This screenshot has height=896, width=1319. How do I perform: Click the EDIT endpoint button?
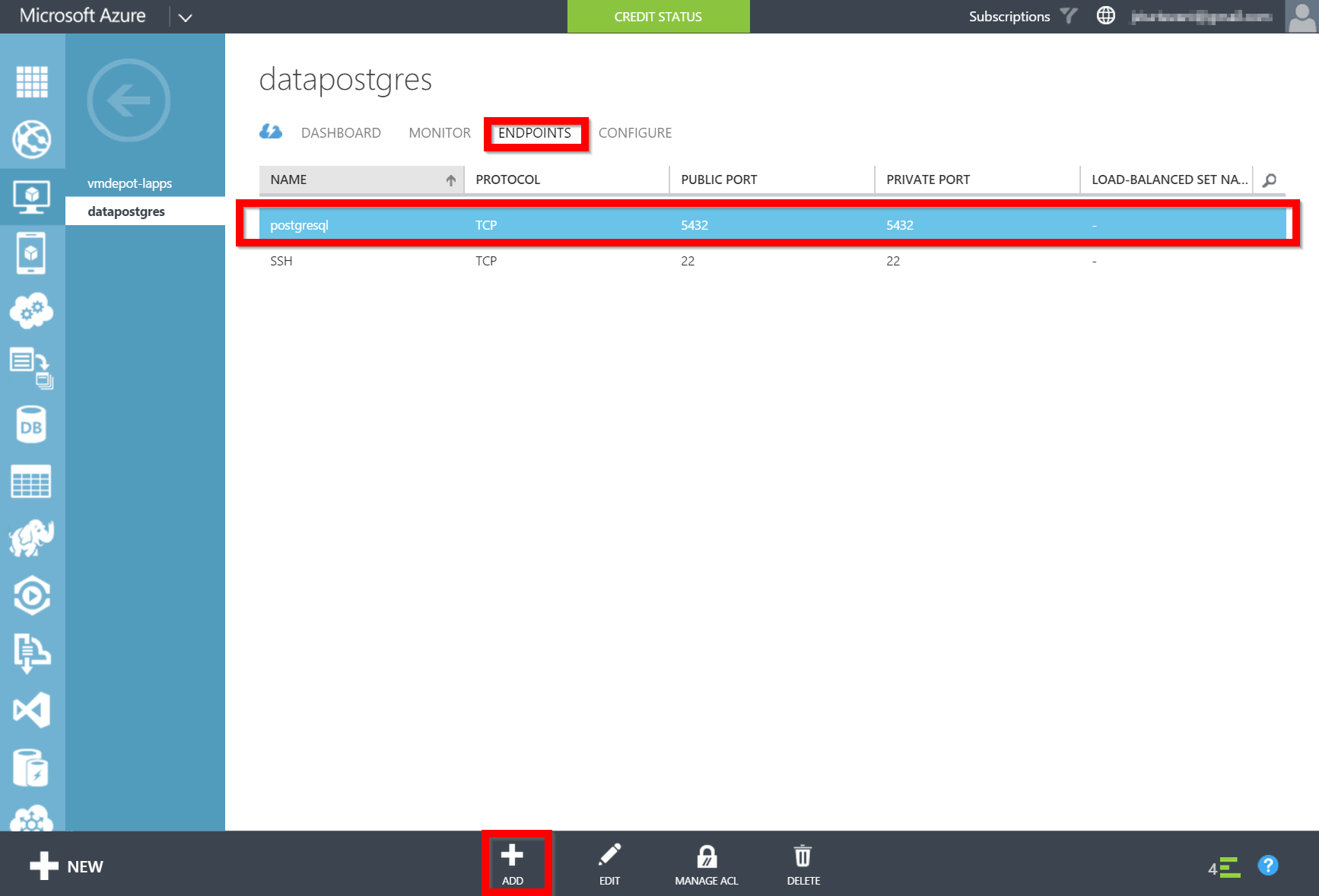(609, 863)
